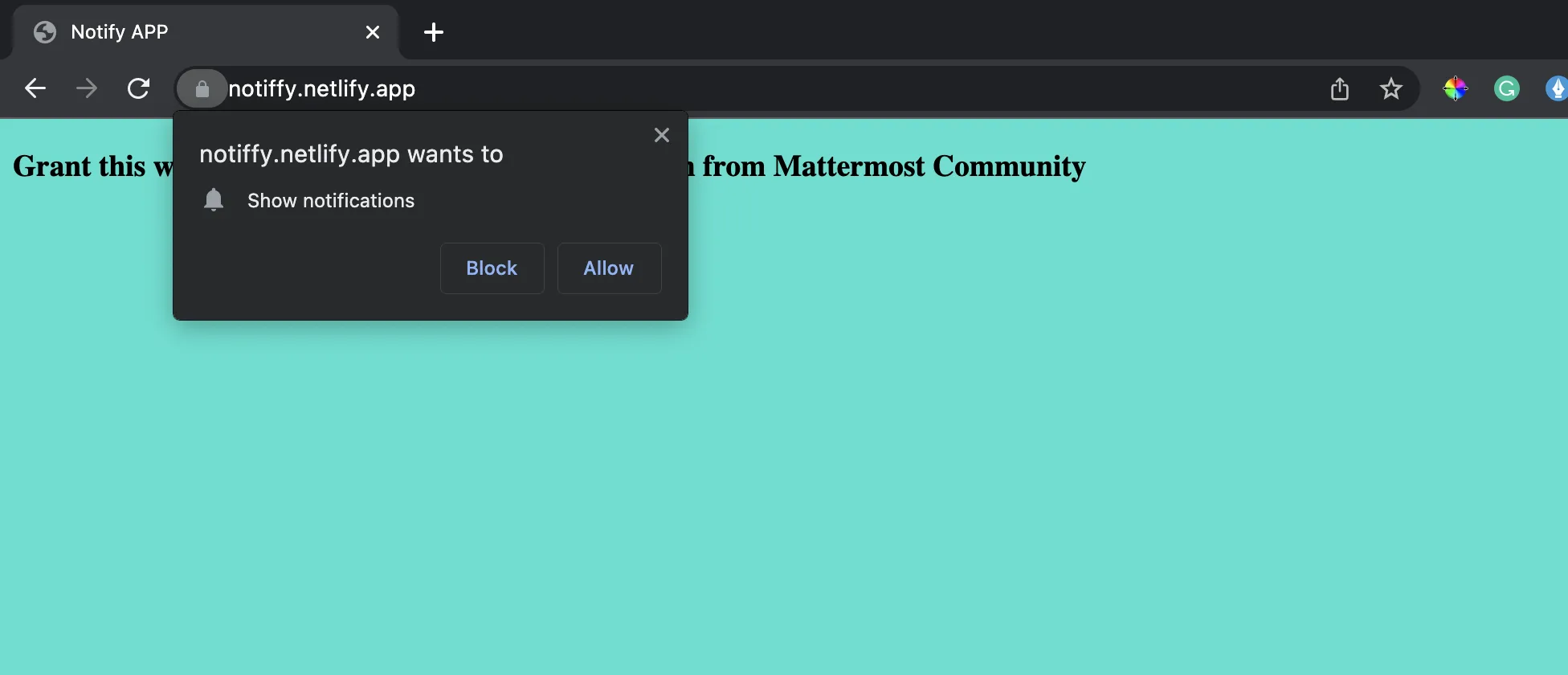This screenshot has height=675, width=1568.
Task: Open the colorful wheel extension
Action: pyautogui.click(x=1456, y=88)
